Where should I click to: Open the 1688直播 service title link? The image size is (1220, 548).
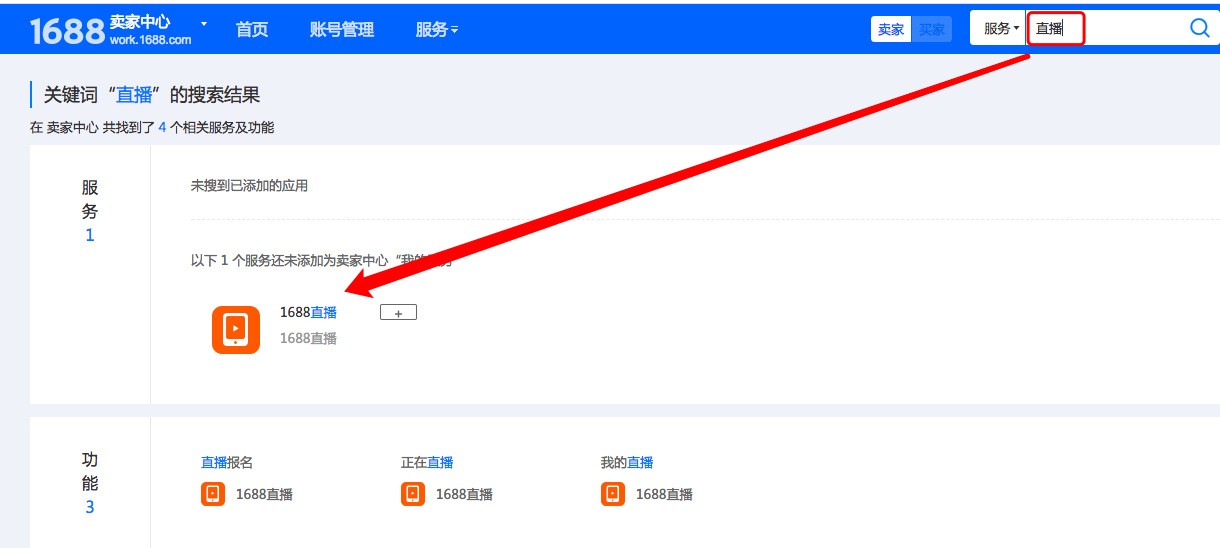(x=308, y=312)
